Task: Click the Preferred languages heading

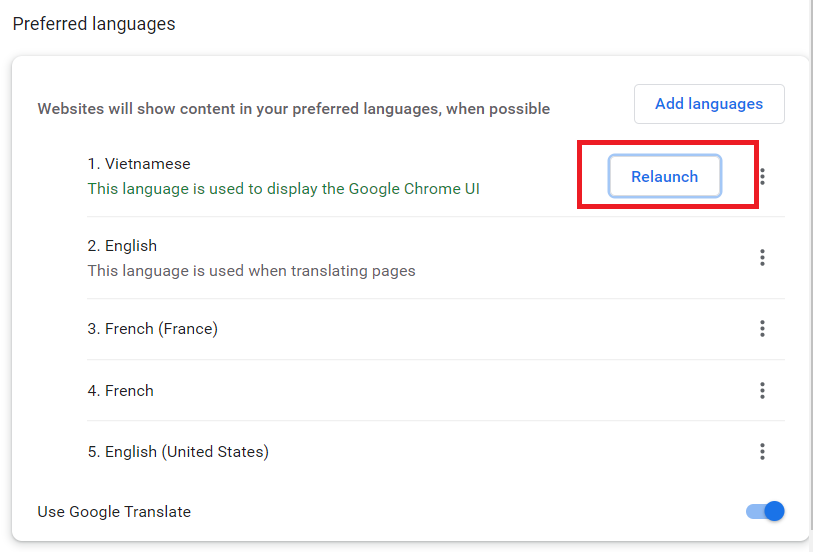Action: (94, 24)
